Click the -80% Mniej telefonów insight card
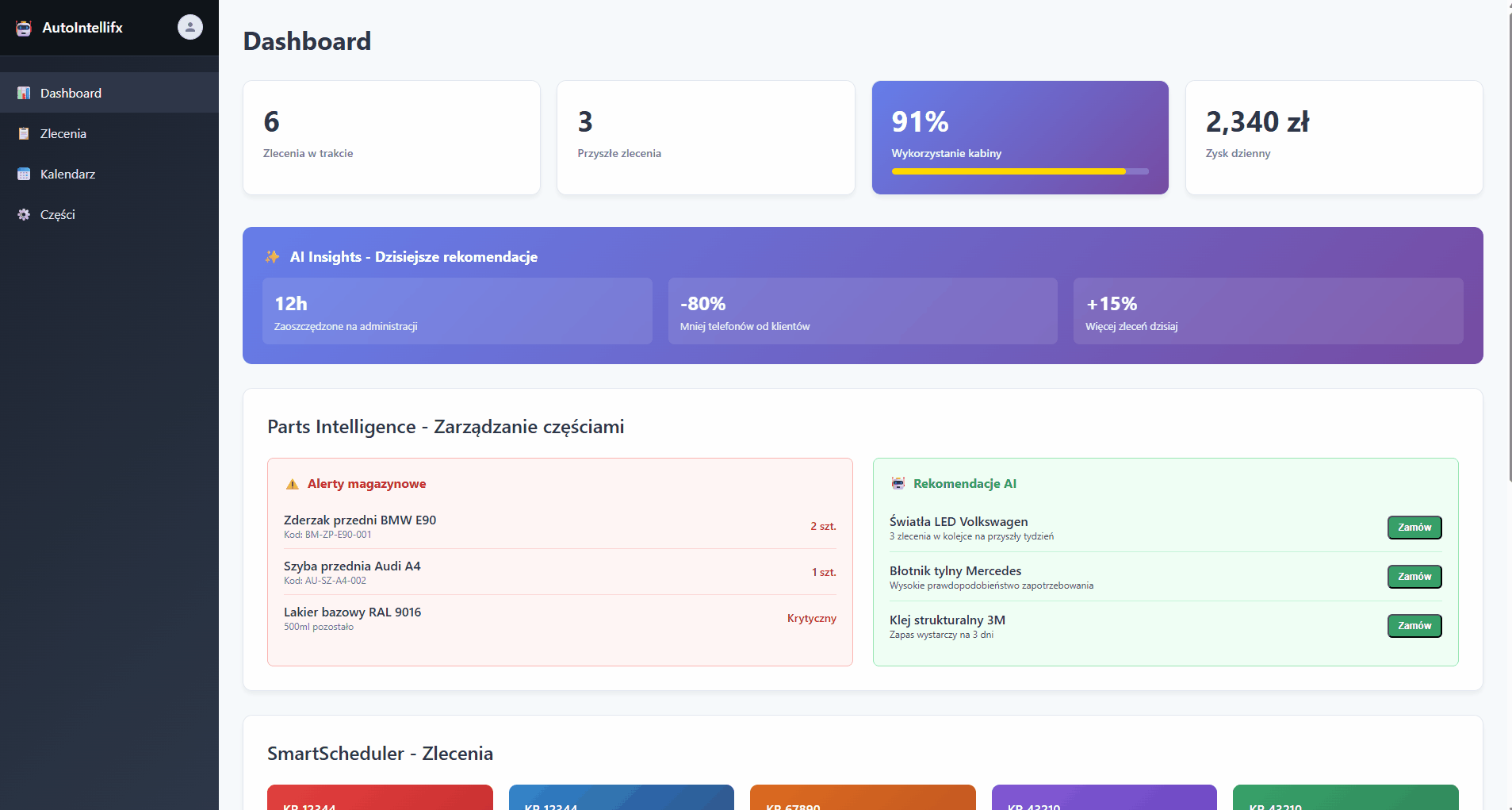This screenshot has height=810, width=1512. [863, 311]
